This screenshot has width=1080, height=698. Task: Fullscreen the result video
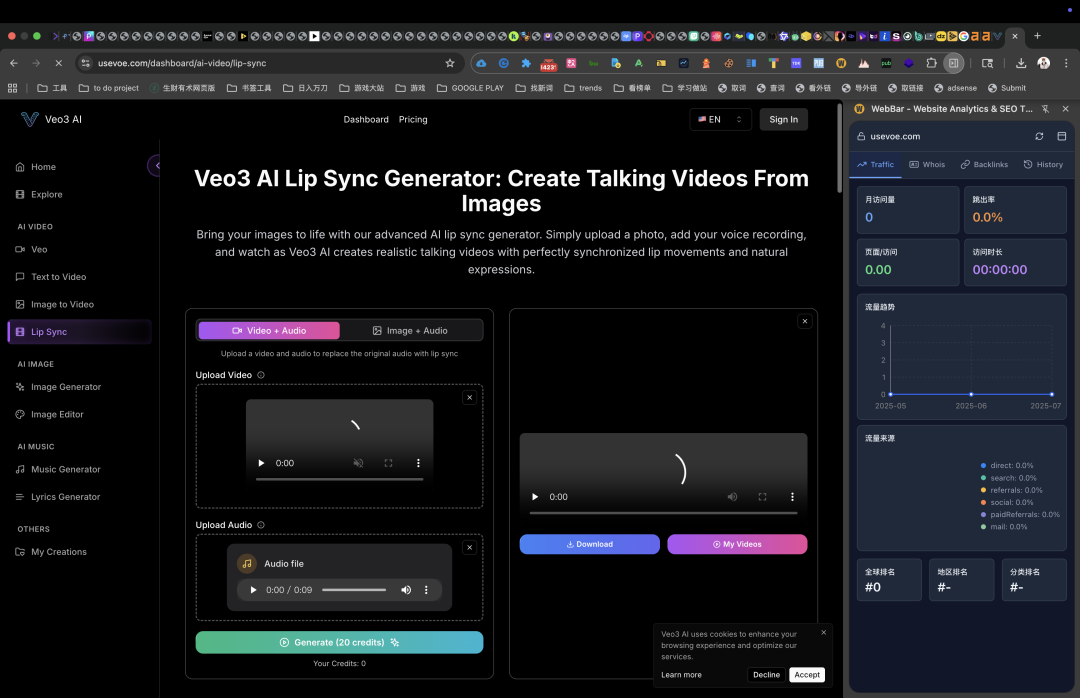tap(762, 497)
